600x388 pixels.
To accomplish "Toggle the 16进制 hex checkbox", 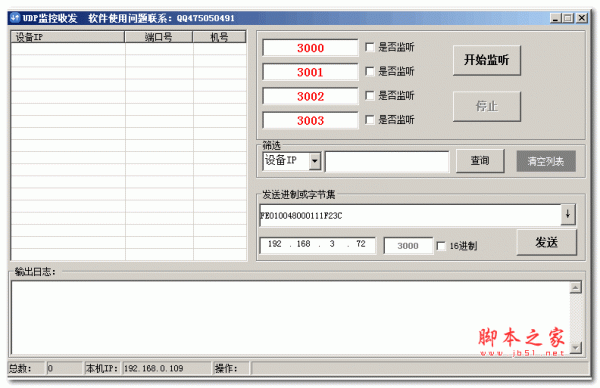I will pos(441,246).
